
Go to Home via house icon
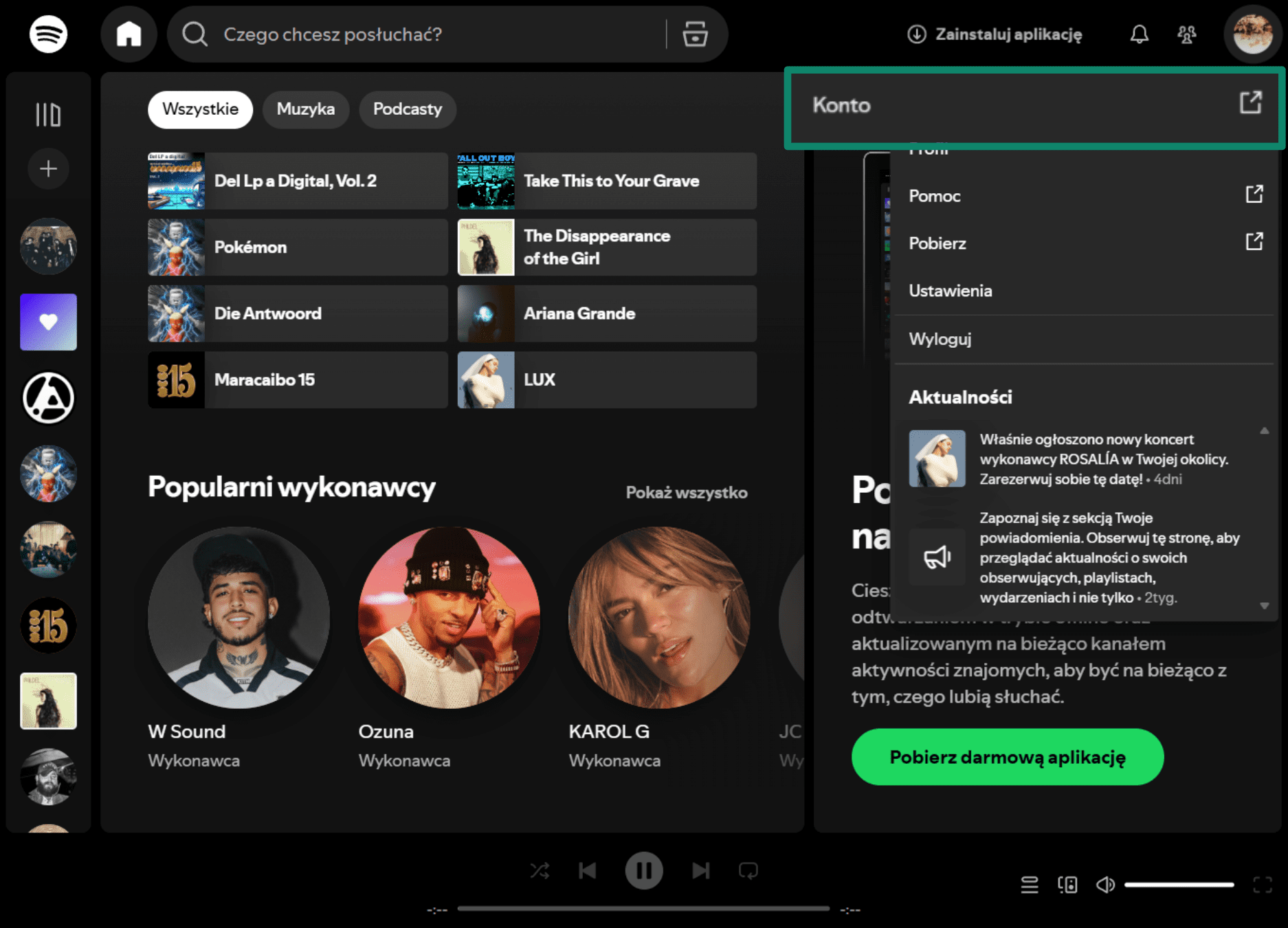click(x=129, y=34)
